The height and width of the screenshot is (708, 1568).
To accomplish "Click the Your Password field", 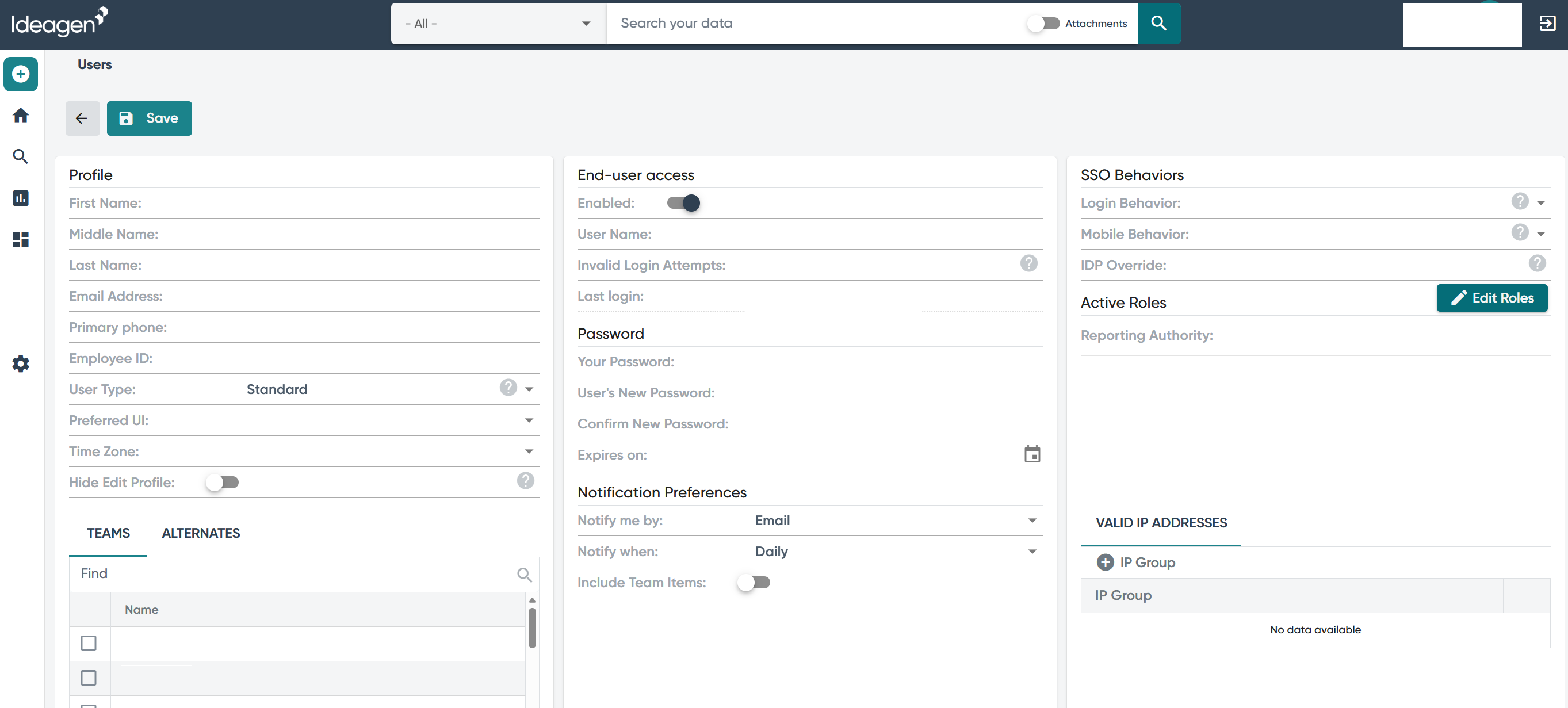I will [x=809, y=362].
